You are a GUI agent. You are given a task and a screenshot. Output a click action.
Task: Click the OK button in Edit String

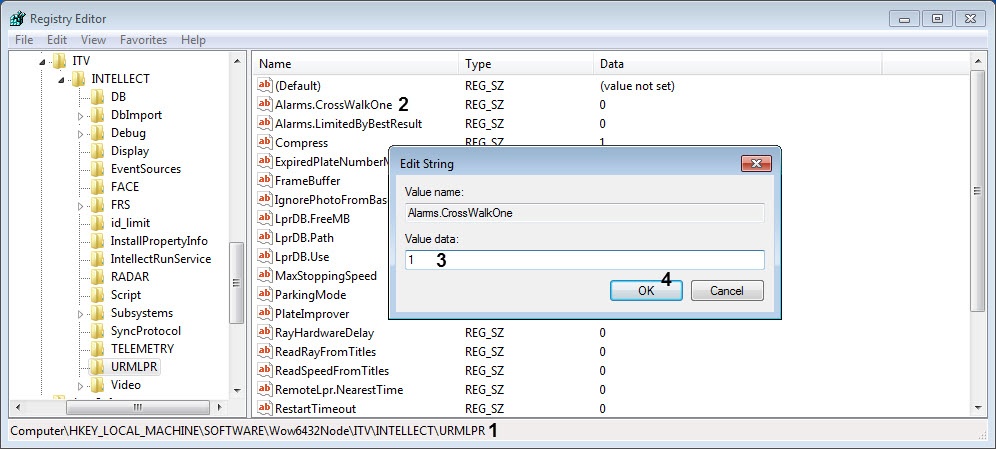(646, 291)
